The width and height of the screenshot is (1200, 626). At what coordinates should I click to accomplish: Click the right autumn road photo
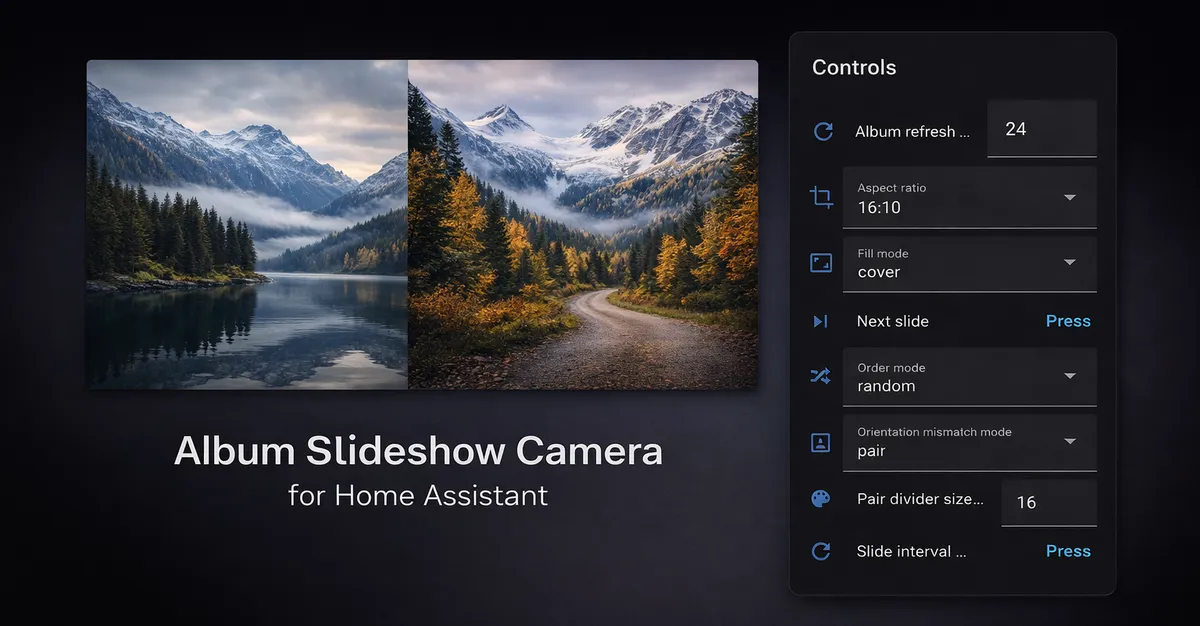coord(583,225)
